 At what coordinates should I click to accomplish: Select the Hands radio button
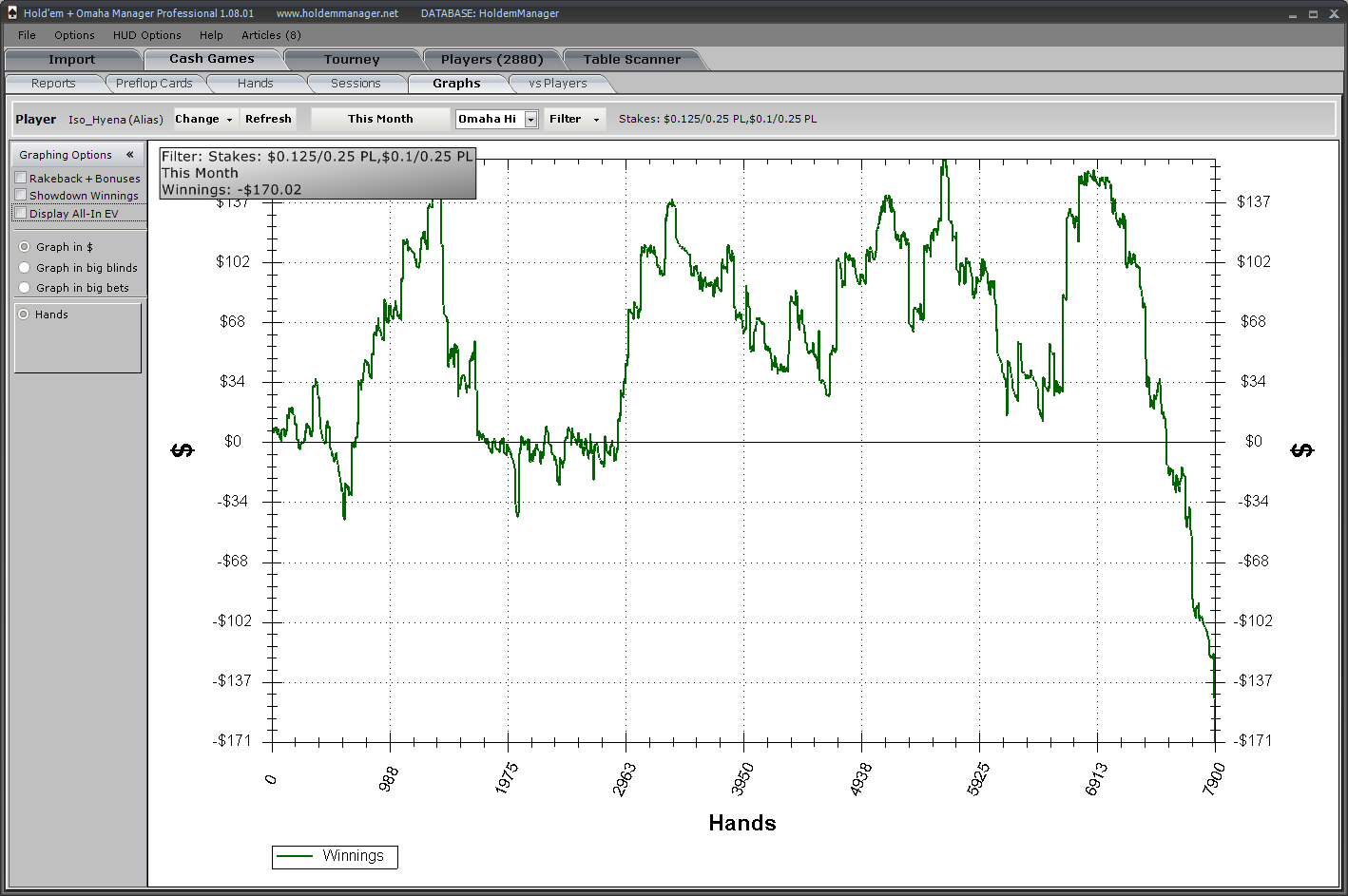(x=24, y=315)
